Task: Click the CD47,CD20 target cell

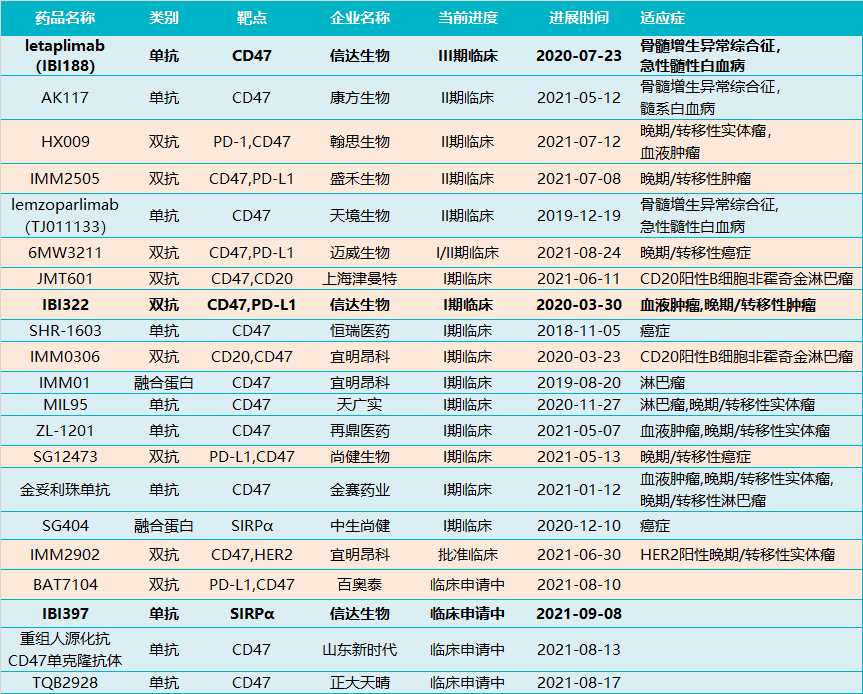Action: (x=252, y=278)
